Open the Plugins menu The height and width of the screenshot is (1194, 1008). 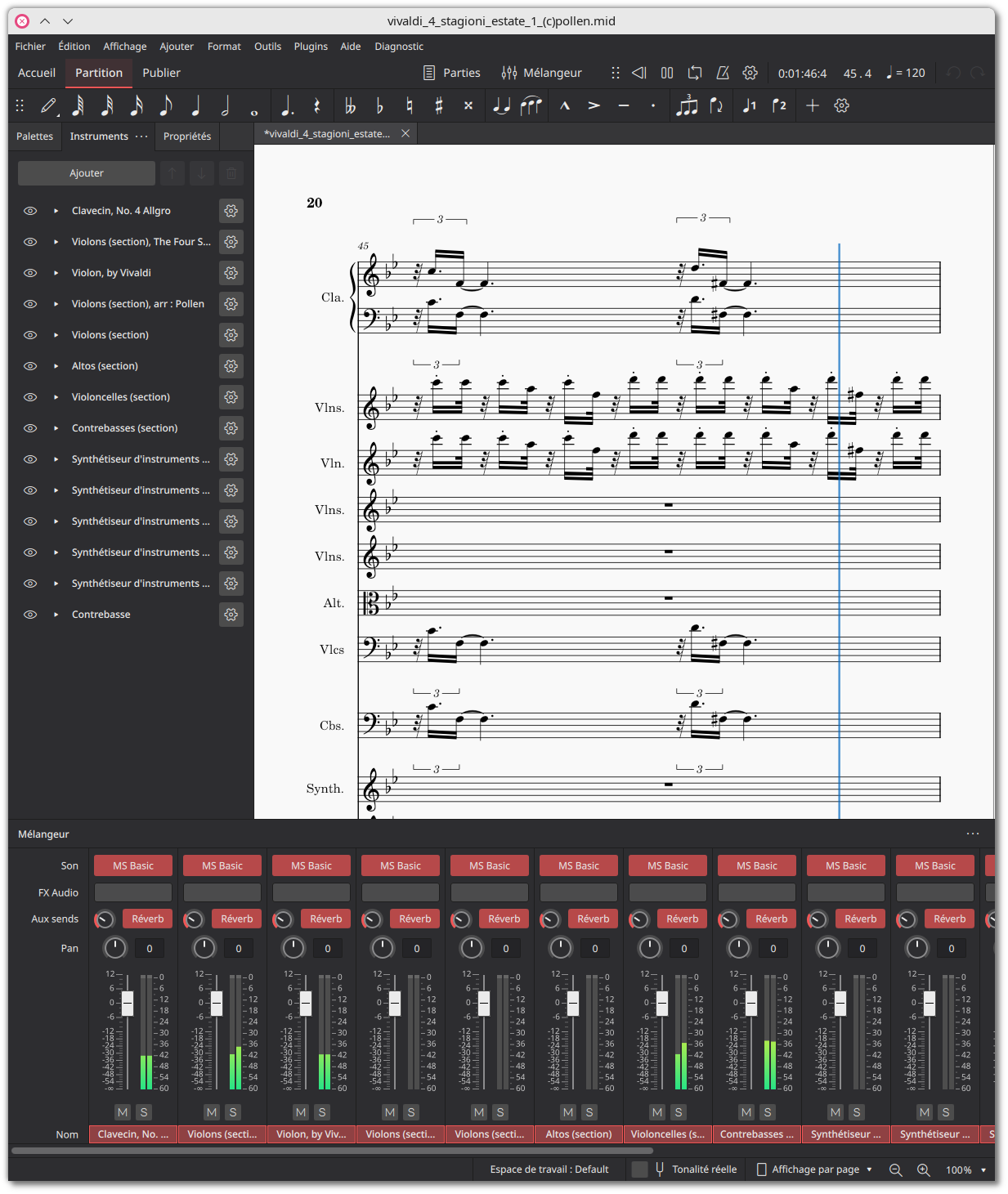point(311,47)
